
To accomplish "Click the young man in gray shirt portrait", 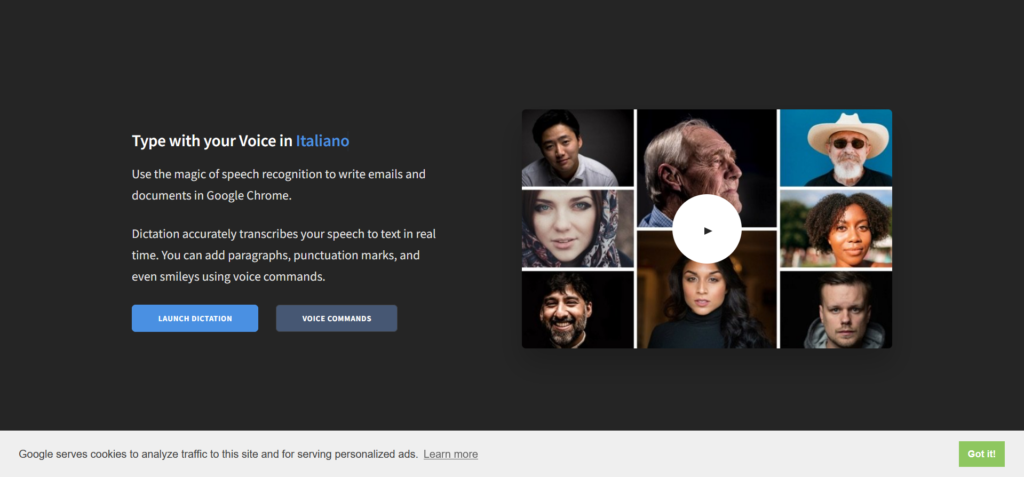I will [577, 148].
